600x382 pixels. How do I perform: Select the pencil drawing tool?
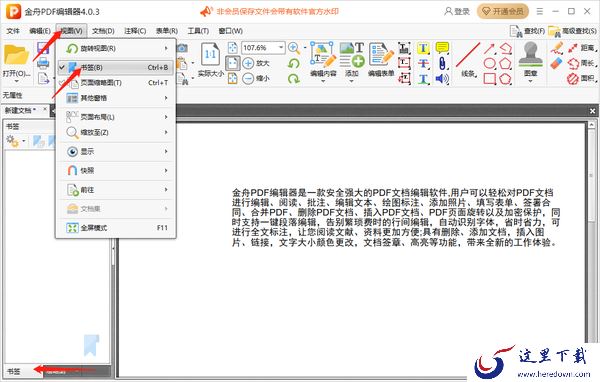[x=557, y=48]
